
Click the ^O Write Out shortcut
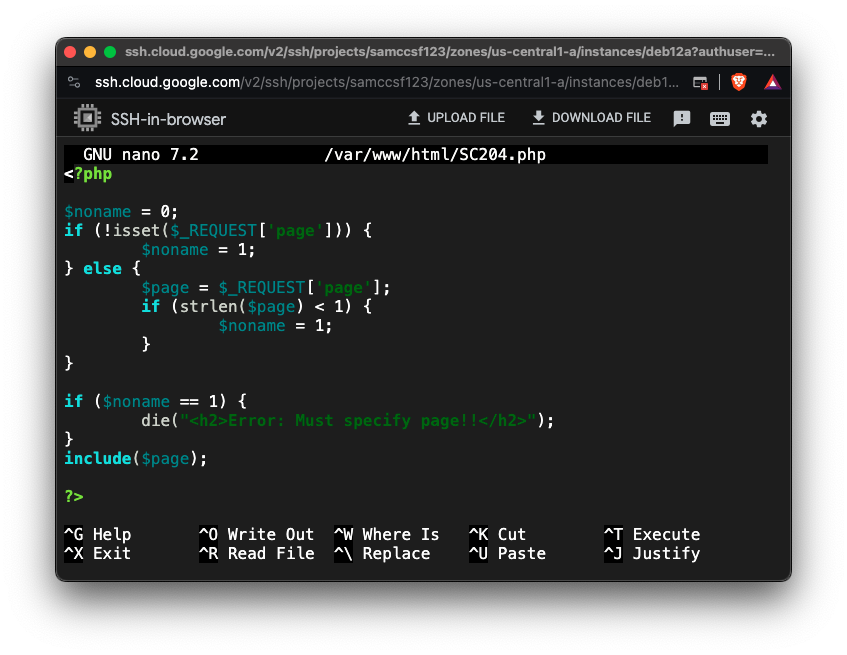[x=256, y=534]
